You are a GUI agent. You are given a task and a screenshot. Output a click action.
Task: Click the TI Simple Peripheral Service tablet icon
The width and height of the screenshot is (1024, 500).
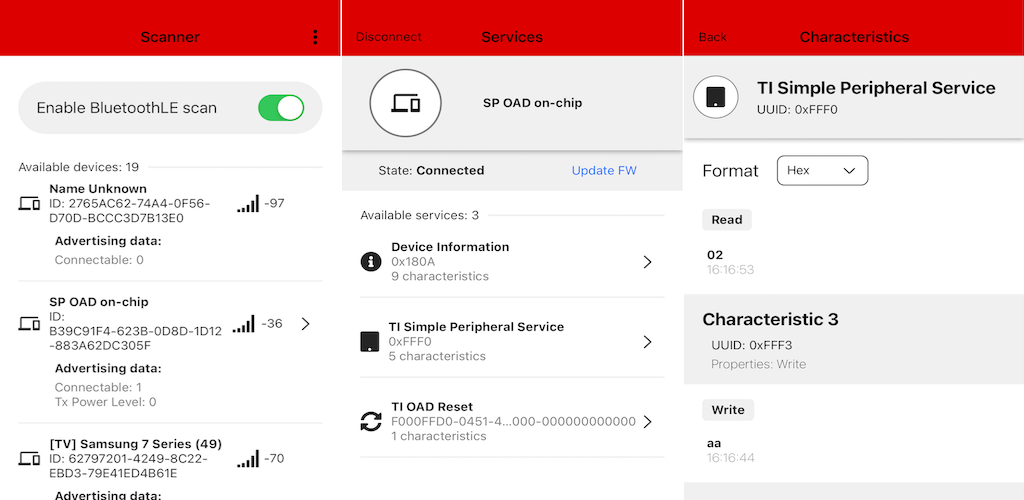tap(370, 341)
